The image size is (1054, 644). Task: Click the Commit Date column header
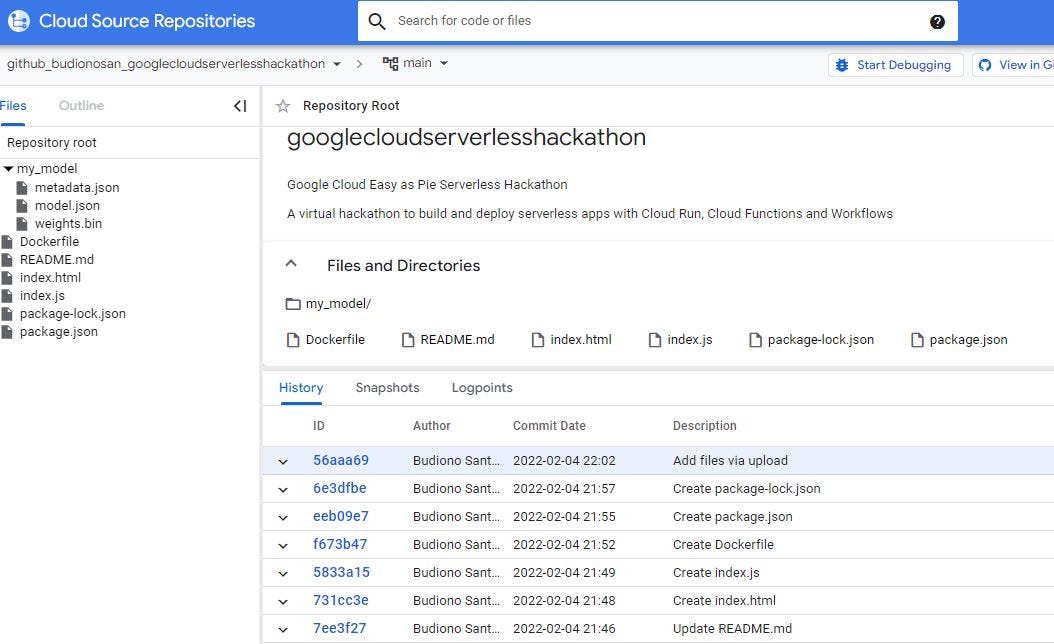click(x=549, y=426)
